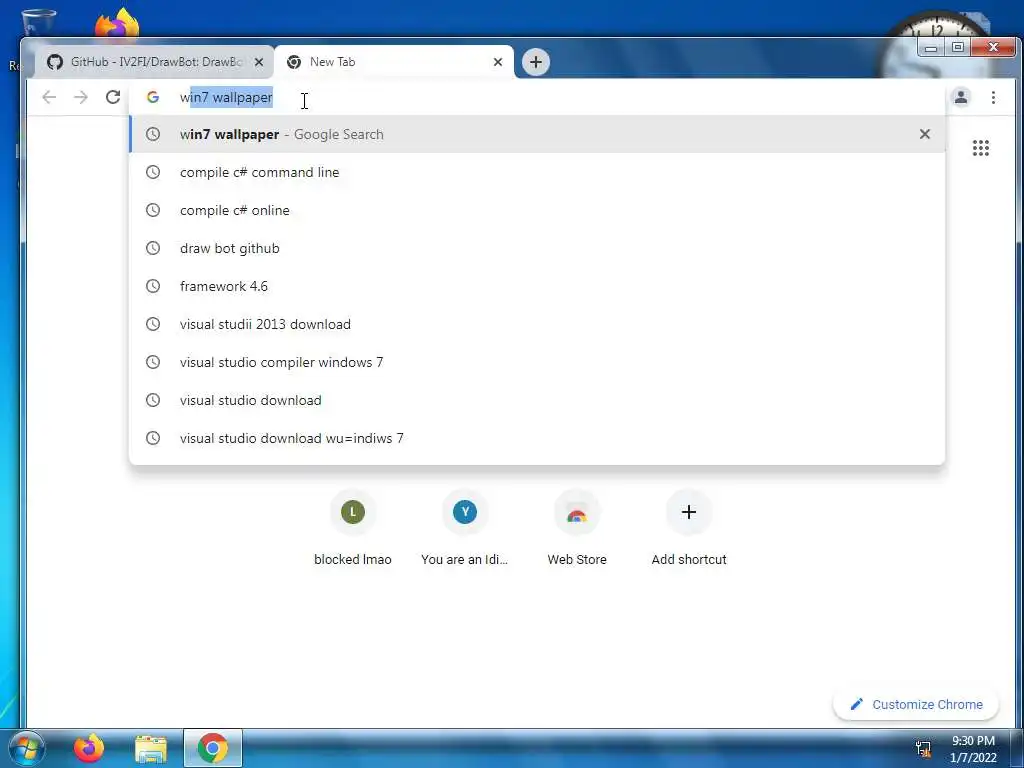Open the Chrome profile avatar menu
Viewport: 1024px width, 768px height.
pos(961,97)
